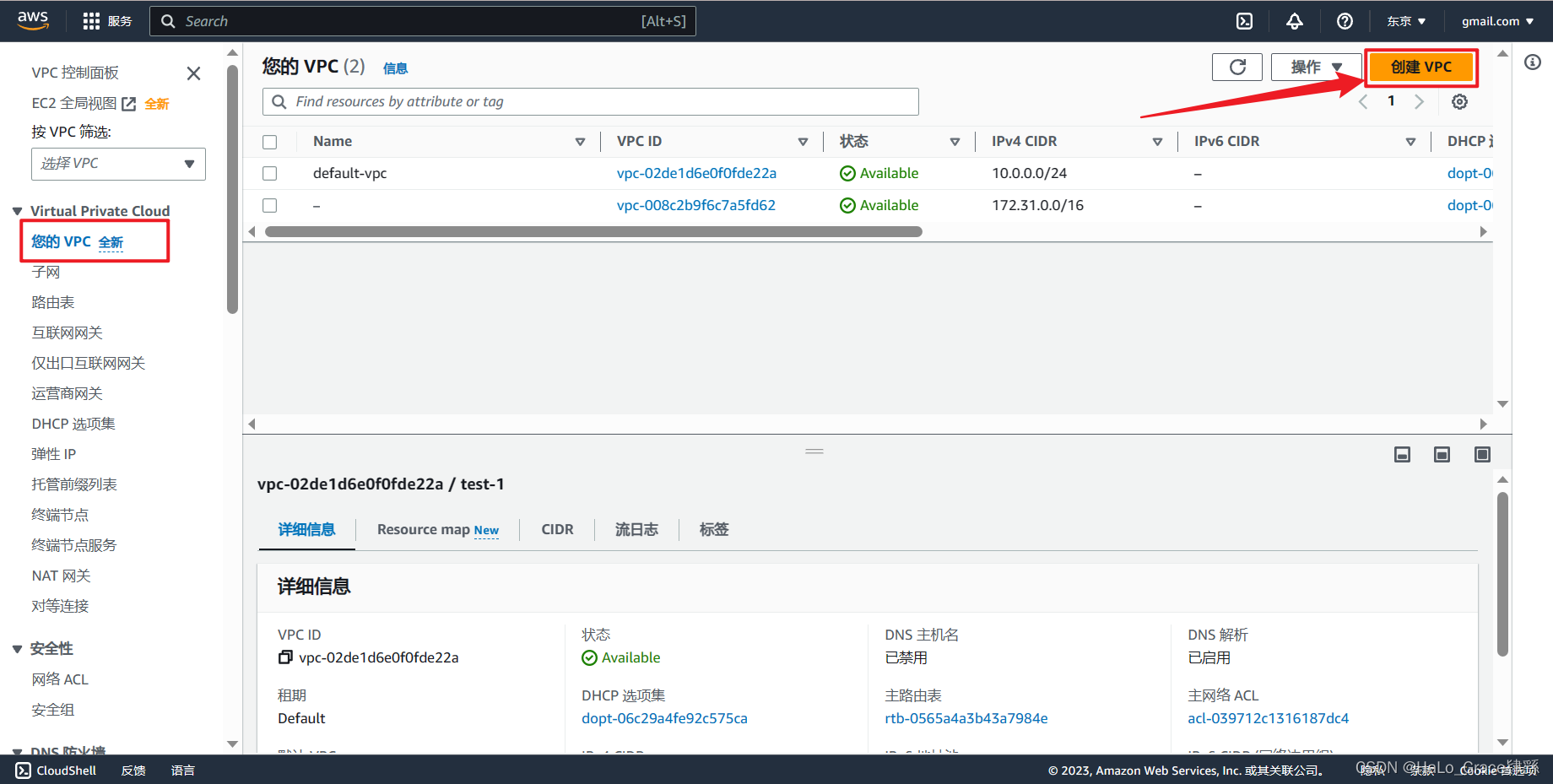Click the EC2 global view external link icon

coord(129,104)
